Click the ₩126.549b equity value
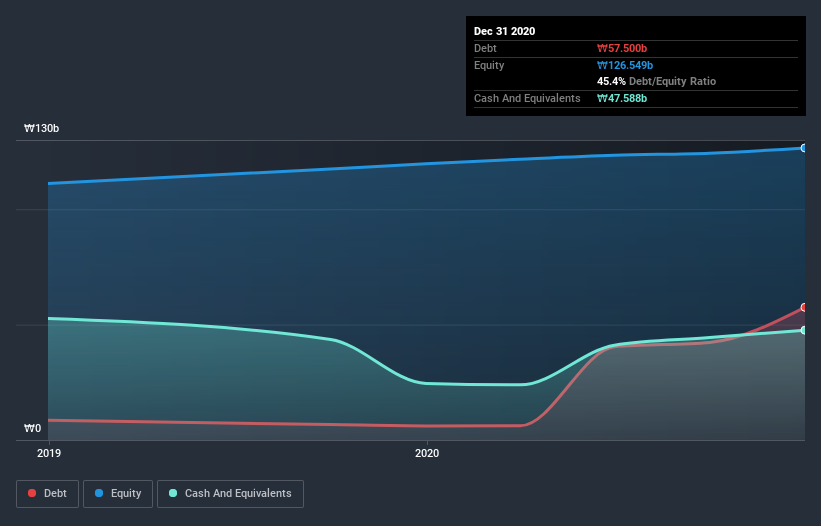821x526 pixels. pyautogui.click(x=625, y=65)
